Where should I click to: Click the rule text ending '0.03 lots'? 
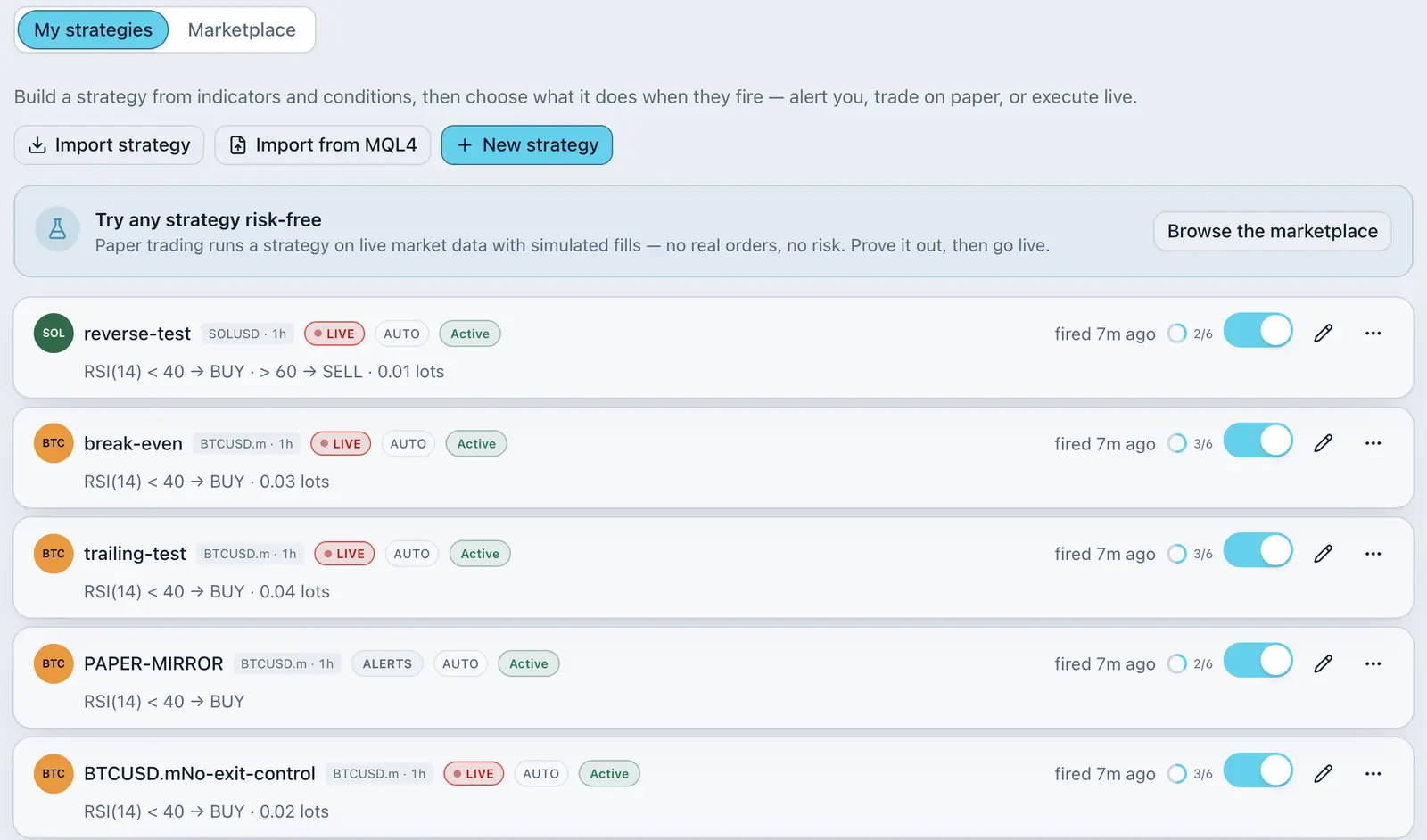[207, 482]
